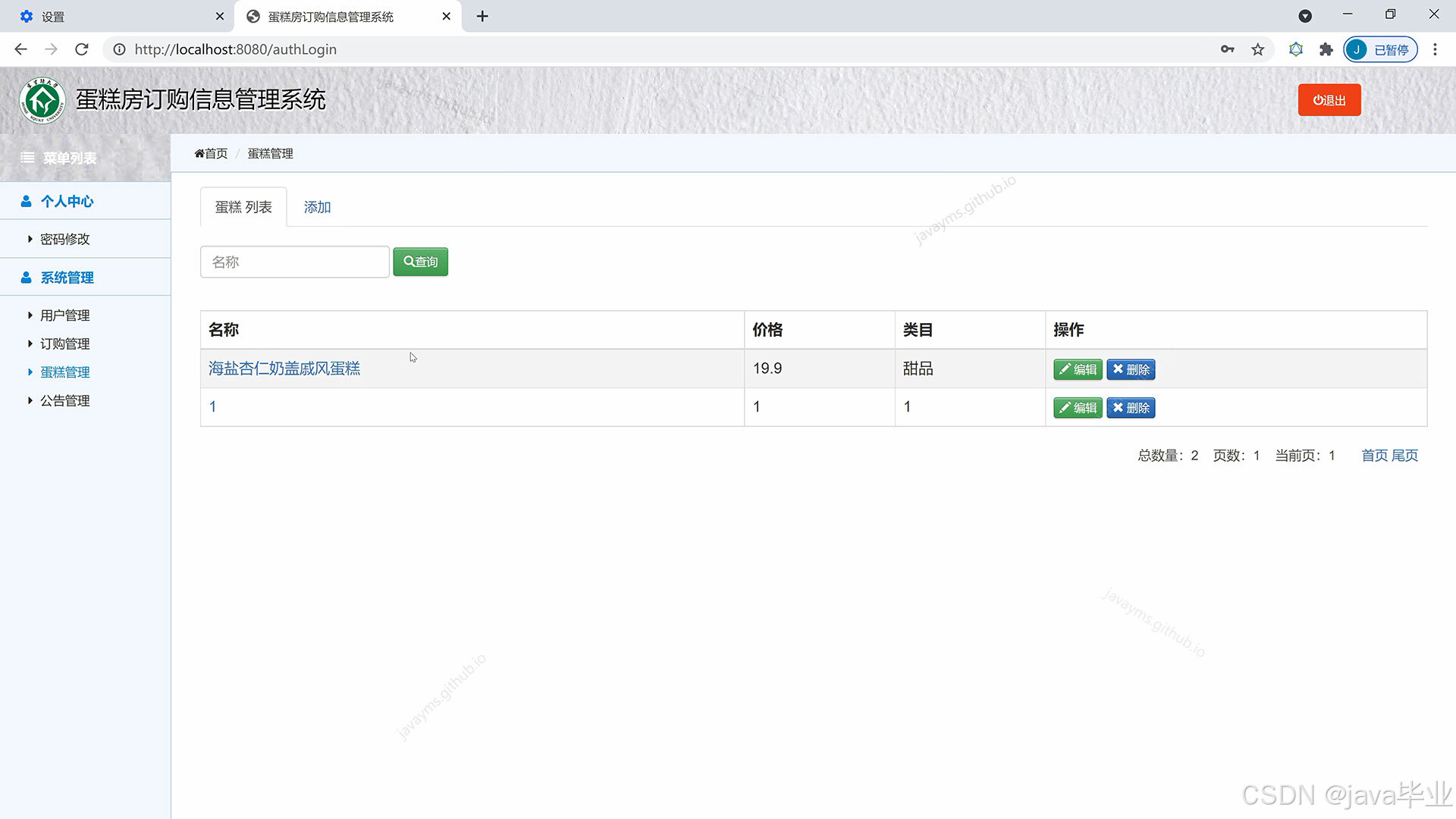The height and width of the screenshot is (819, 1456).
Task: Click the browser forward arrow
Action: pyautogui.click(x=51, y=49)
